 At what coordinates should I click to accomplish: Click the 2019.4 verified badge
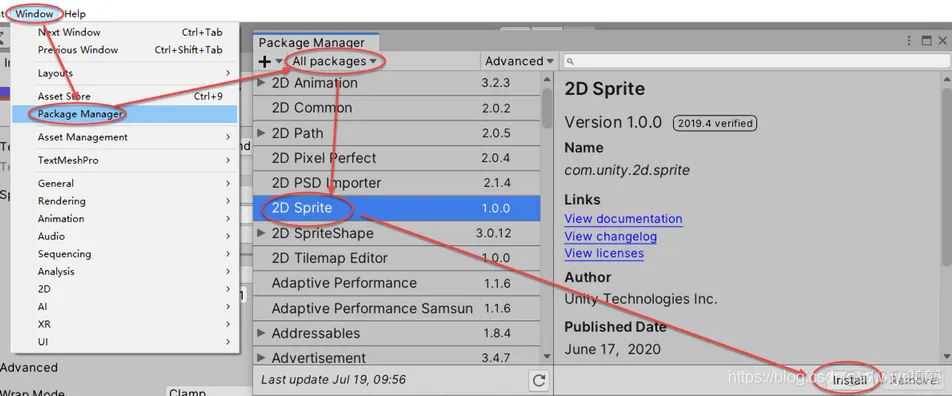(715, 123)
